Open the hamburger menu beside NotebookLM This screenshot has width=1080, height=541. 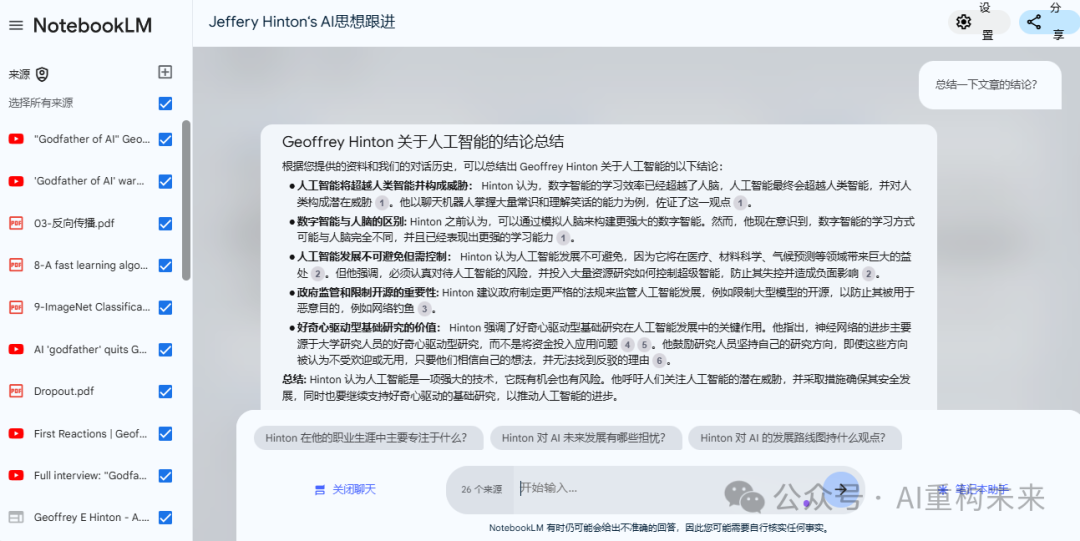pyautogui.click(x=16, y=25)
